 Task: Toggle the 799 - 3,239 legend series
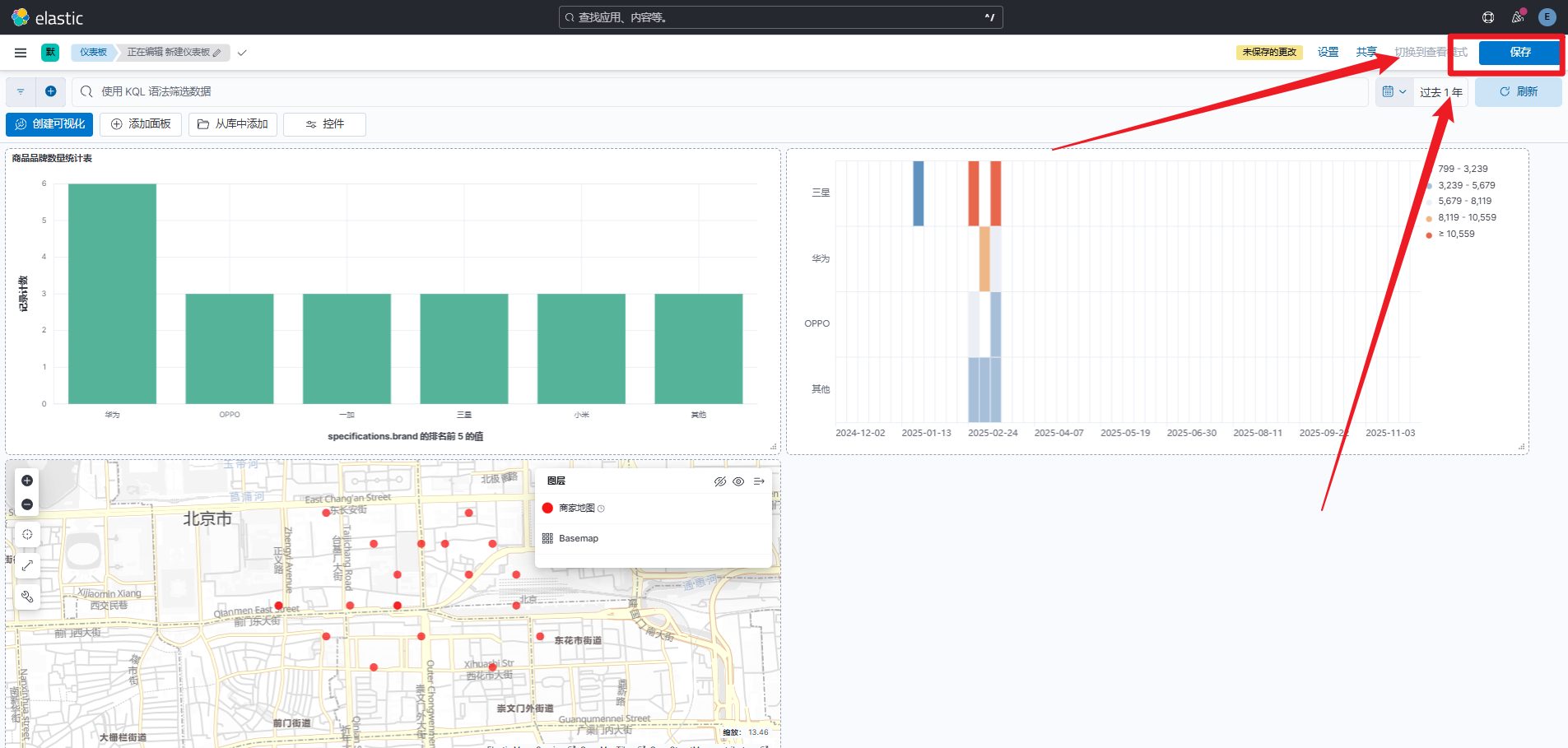click(x=1463, y=169)
